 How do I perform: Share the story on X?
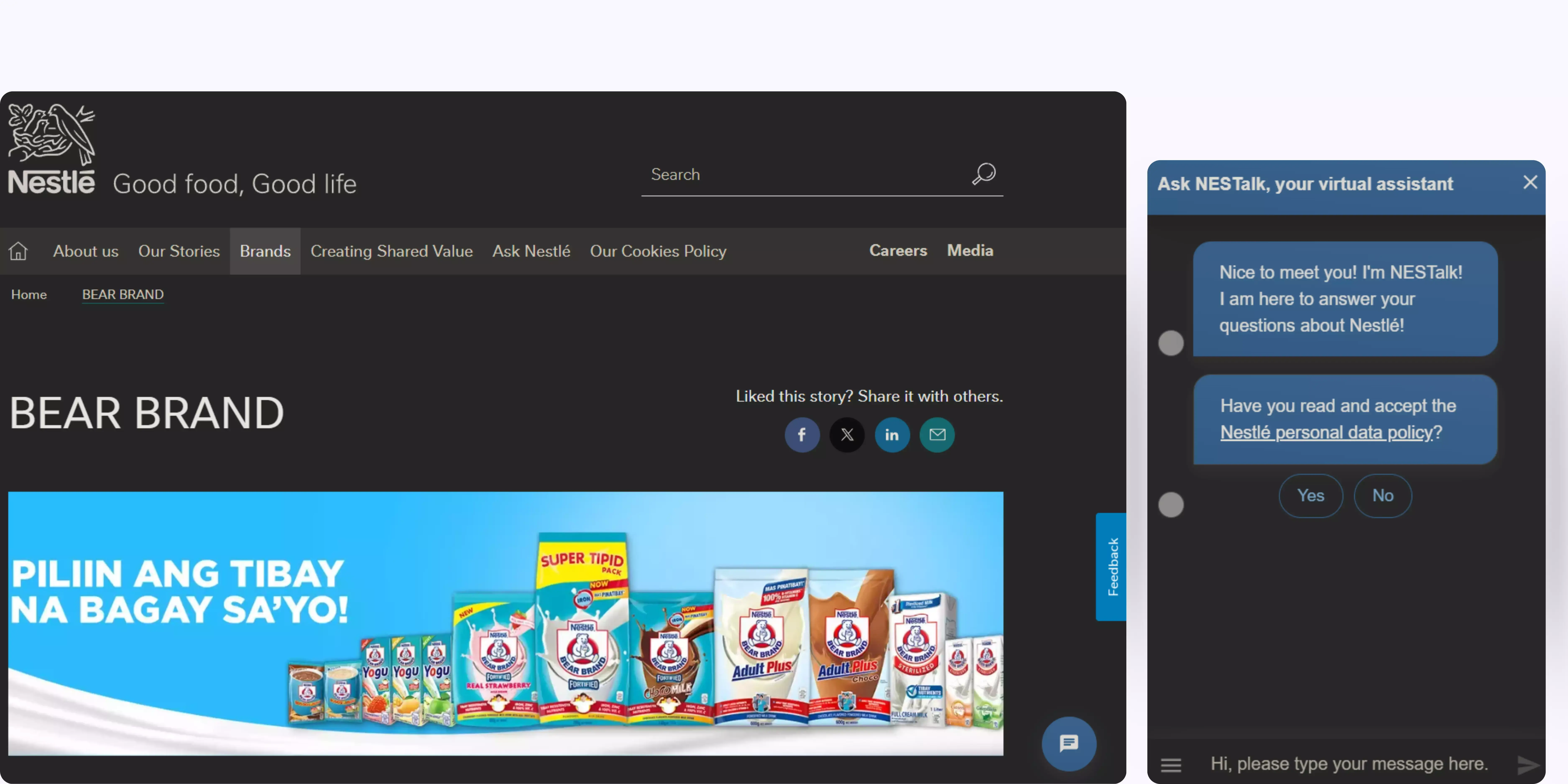click(x=847, y=435)
